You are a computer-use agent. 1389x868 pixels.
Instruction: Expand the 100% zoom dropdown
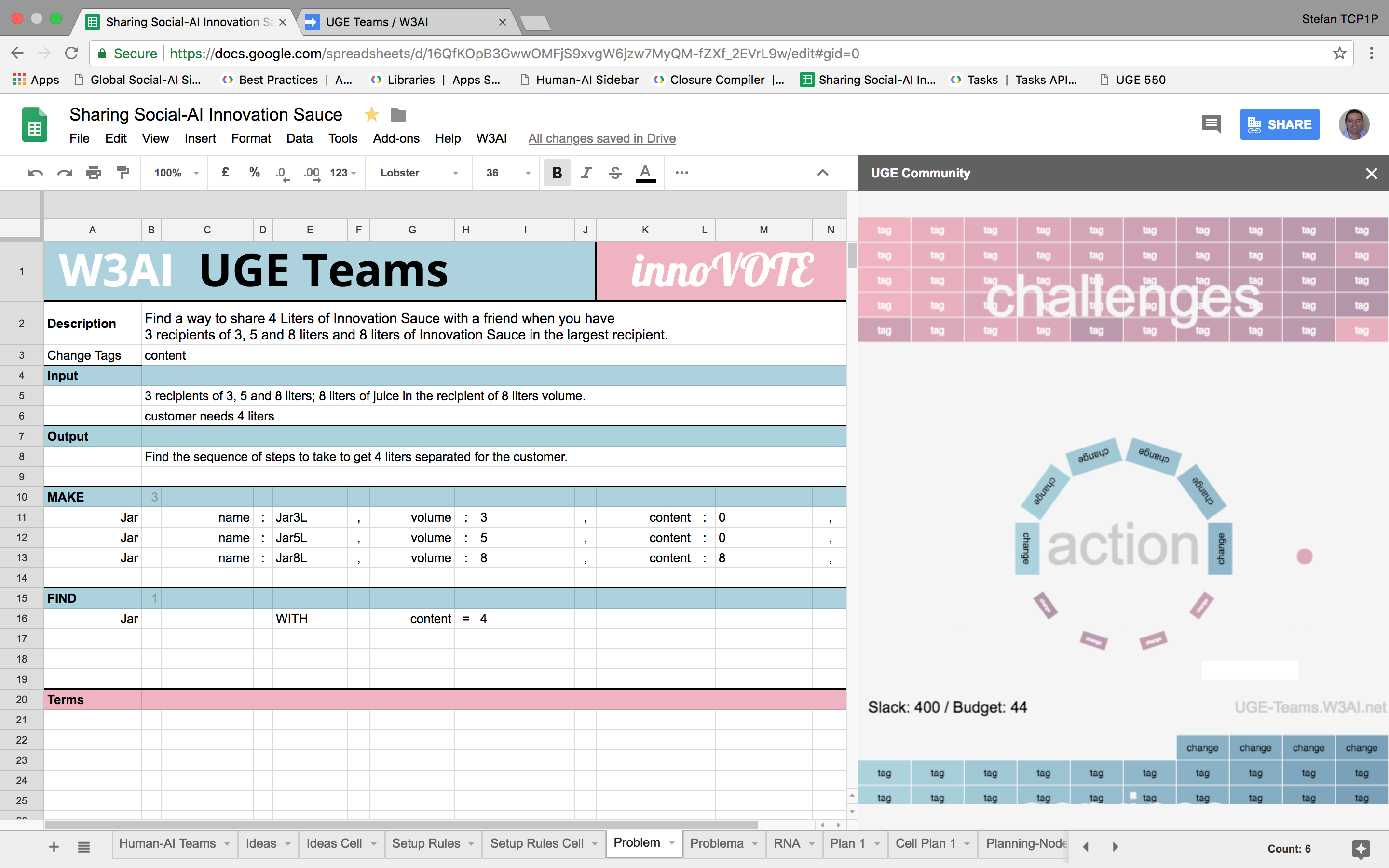176,173
